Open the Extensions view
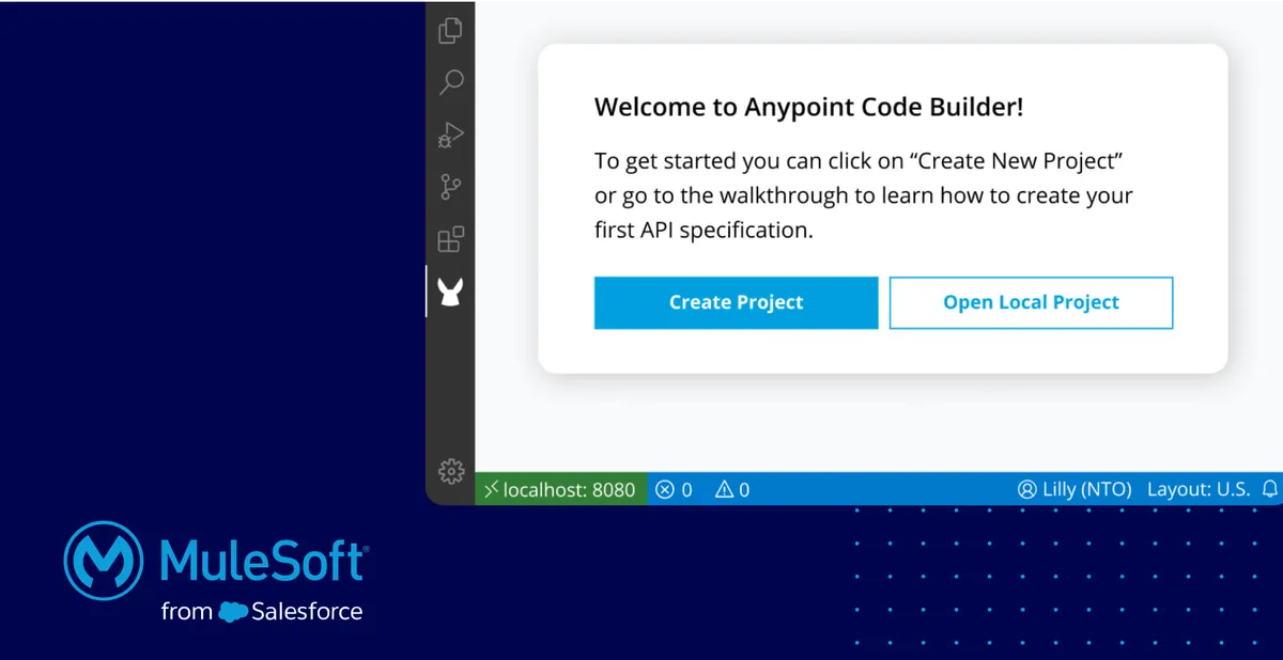The height and width of the screenshot is (660, 1283). point(451,240)
